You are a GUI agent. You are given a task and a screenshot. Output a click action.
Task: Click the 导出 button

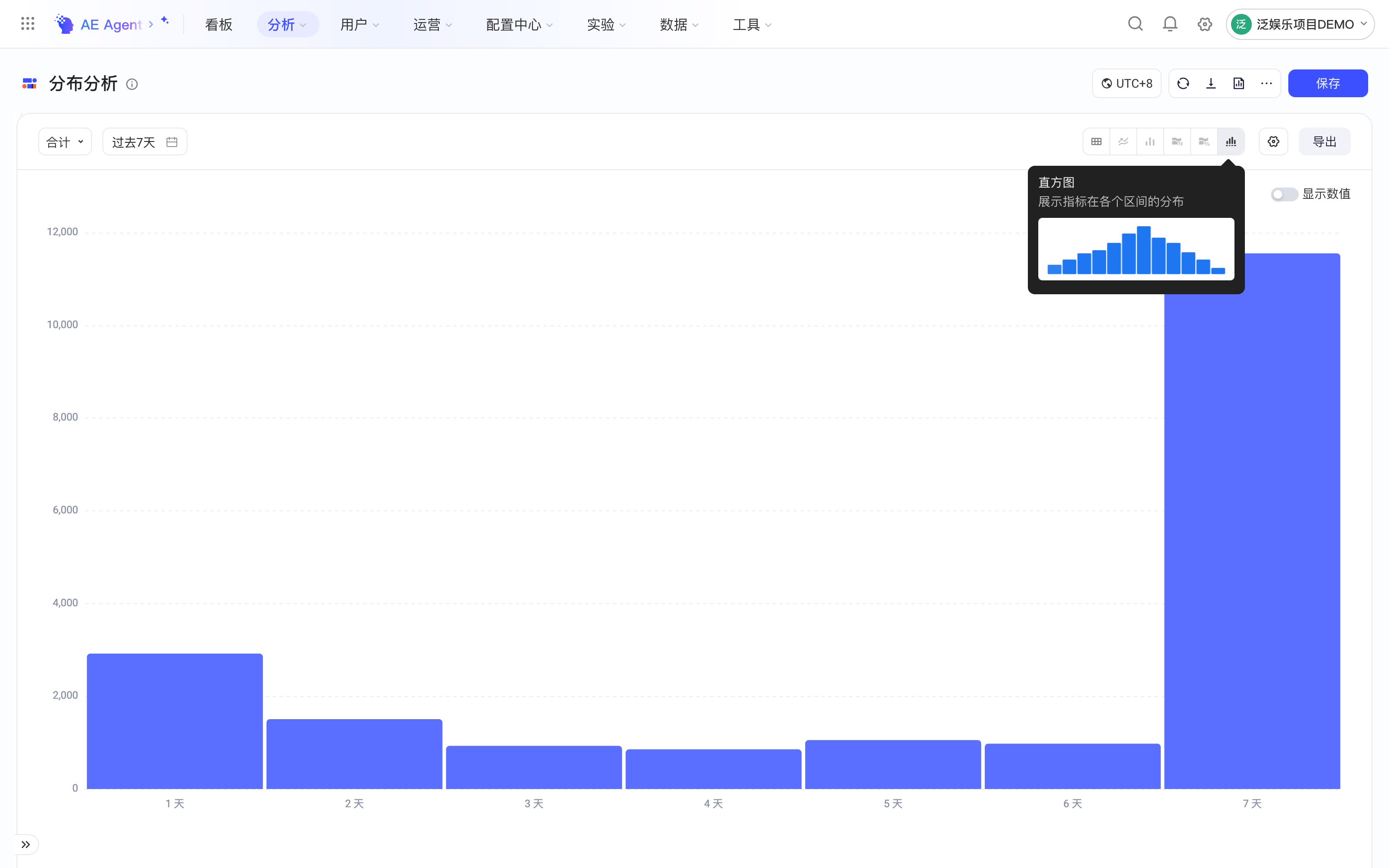[1324, 142]
